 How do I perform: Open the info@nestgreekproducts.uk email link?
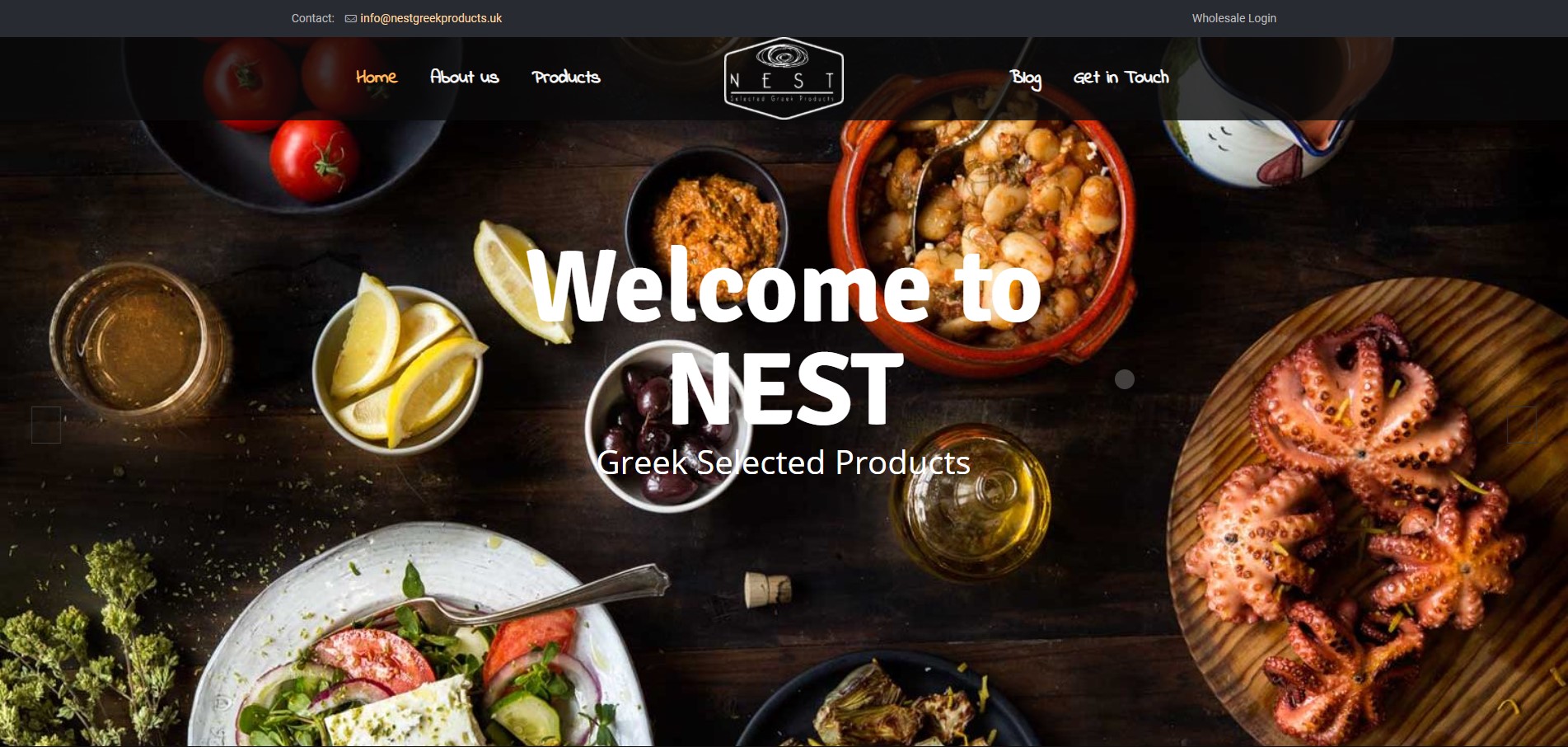point(431,18)
